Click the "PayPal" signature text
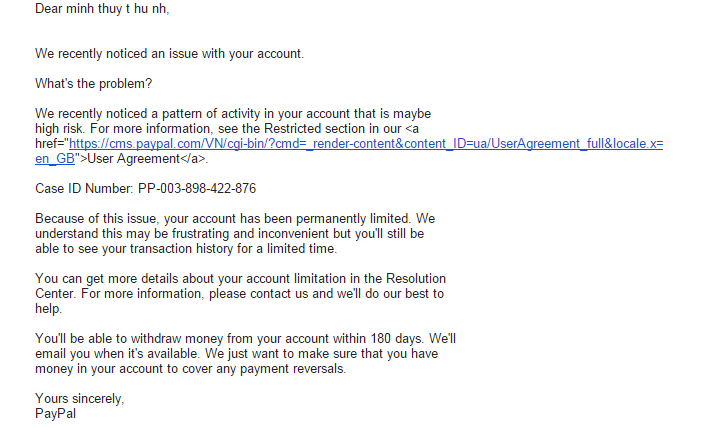The image size is (709, 428). click(x=55, y=412)
